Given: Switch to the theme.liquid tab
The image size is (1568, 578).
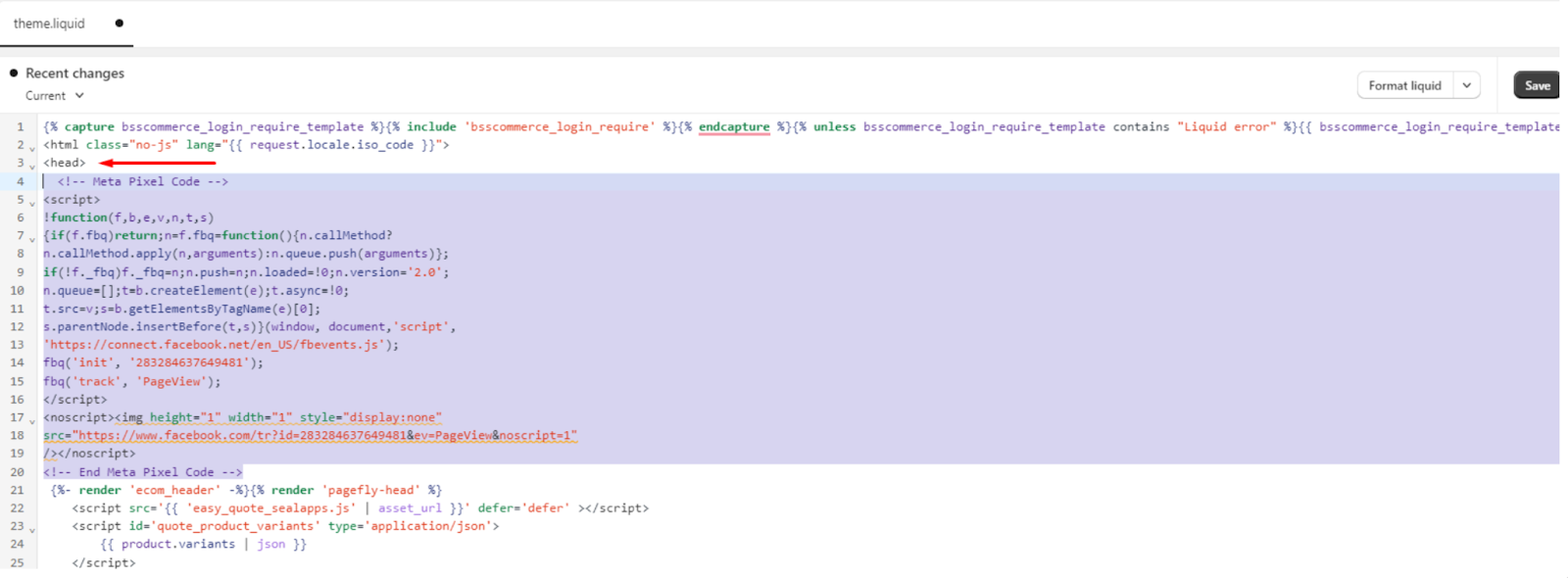Looking at the screenshot, I should [x=49, y=24].
